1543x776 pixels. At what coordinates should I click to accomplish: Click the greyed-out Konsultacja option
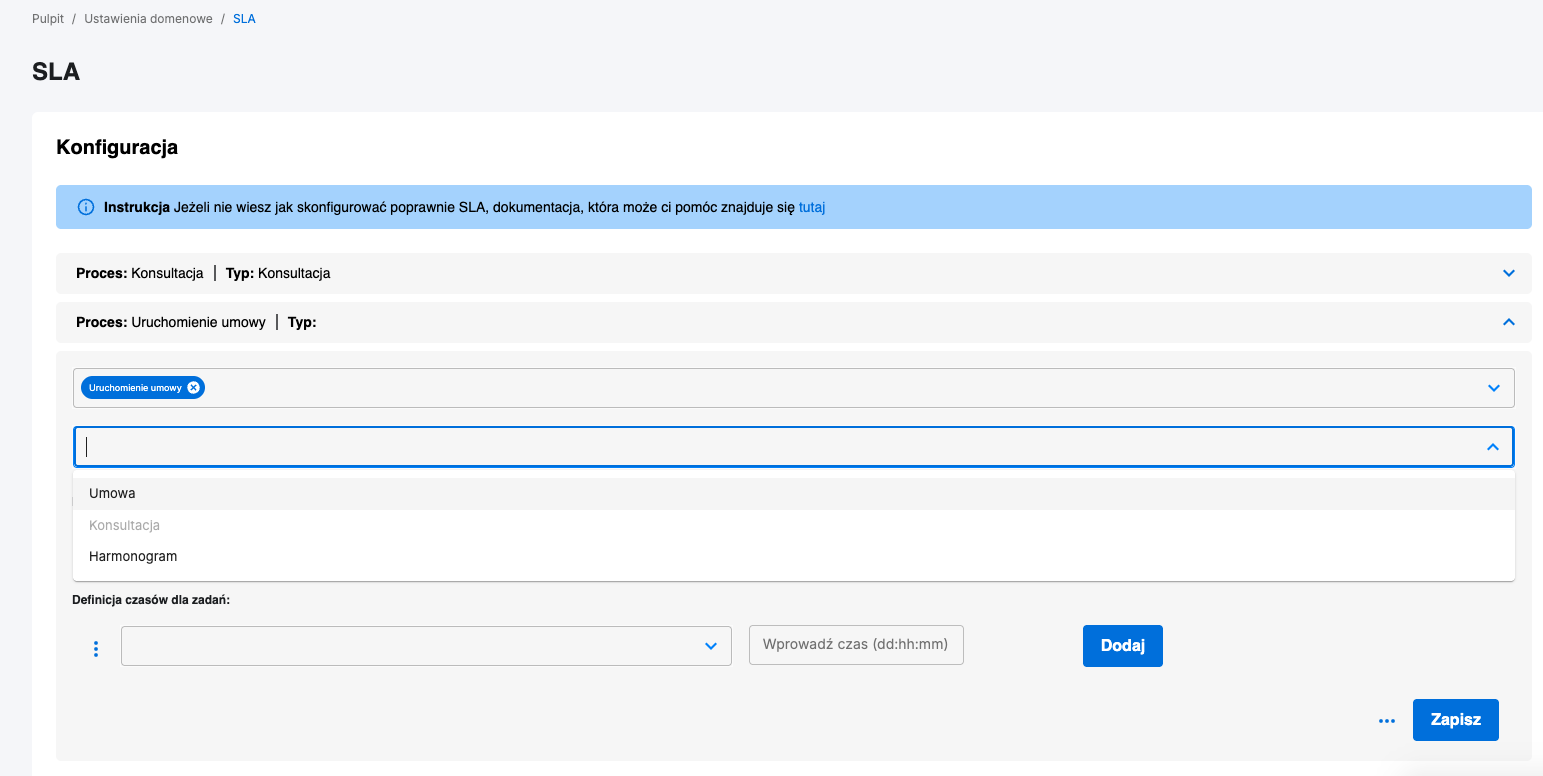point(124,525)
